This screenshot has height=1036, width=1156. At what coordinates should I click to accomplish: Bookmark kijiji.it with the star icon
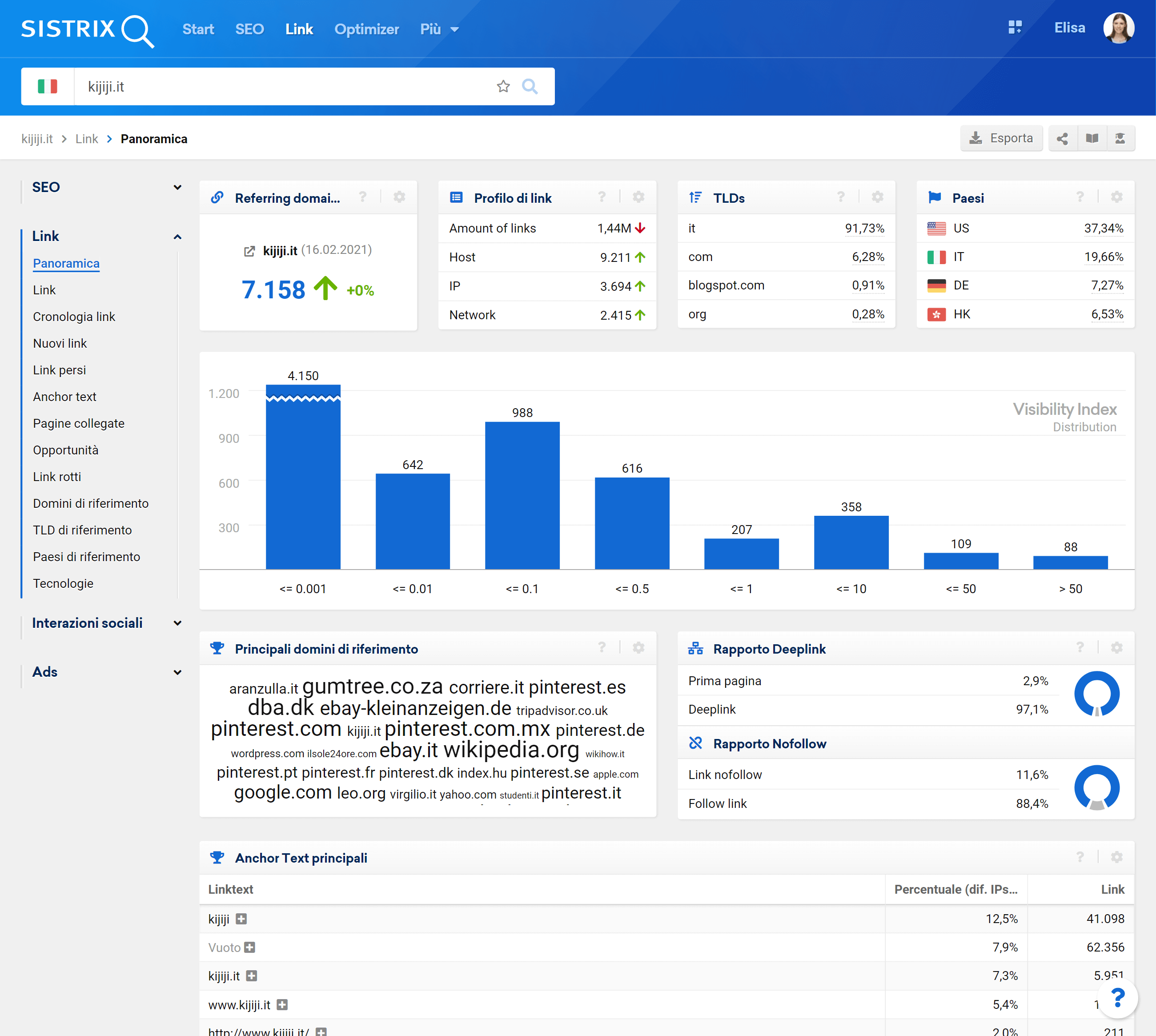(503, 87)
